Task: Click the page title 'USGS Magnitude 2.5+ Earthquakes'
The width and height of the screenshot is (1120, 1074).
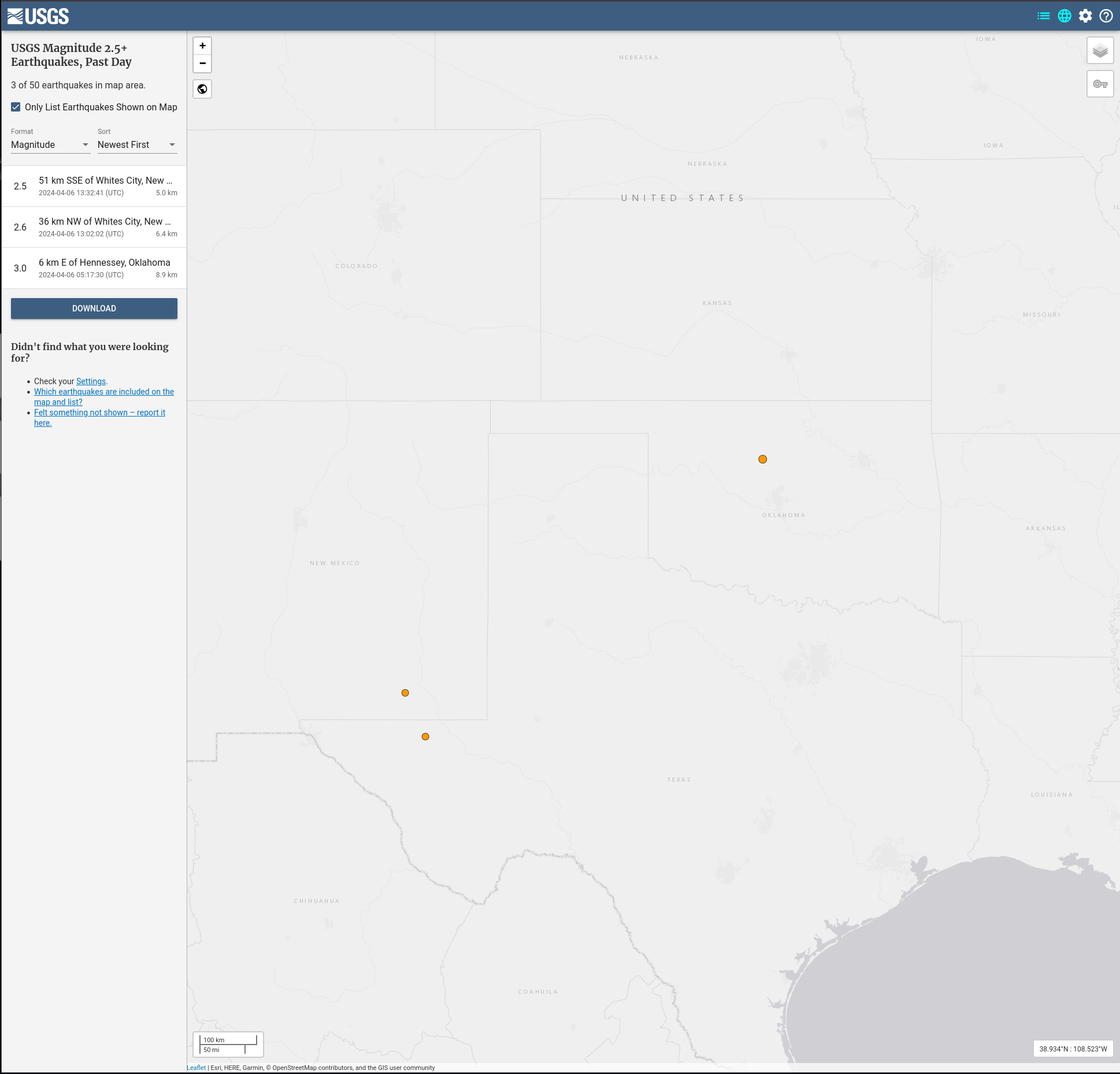Action: click(71, 55)
